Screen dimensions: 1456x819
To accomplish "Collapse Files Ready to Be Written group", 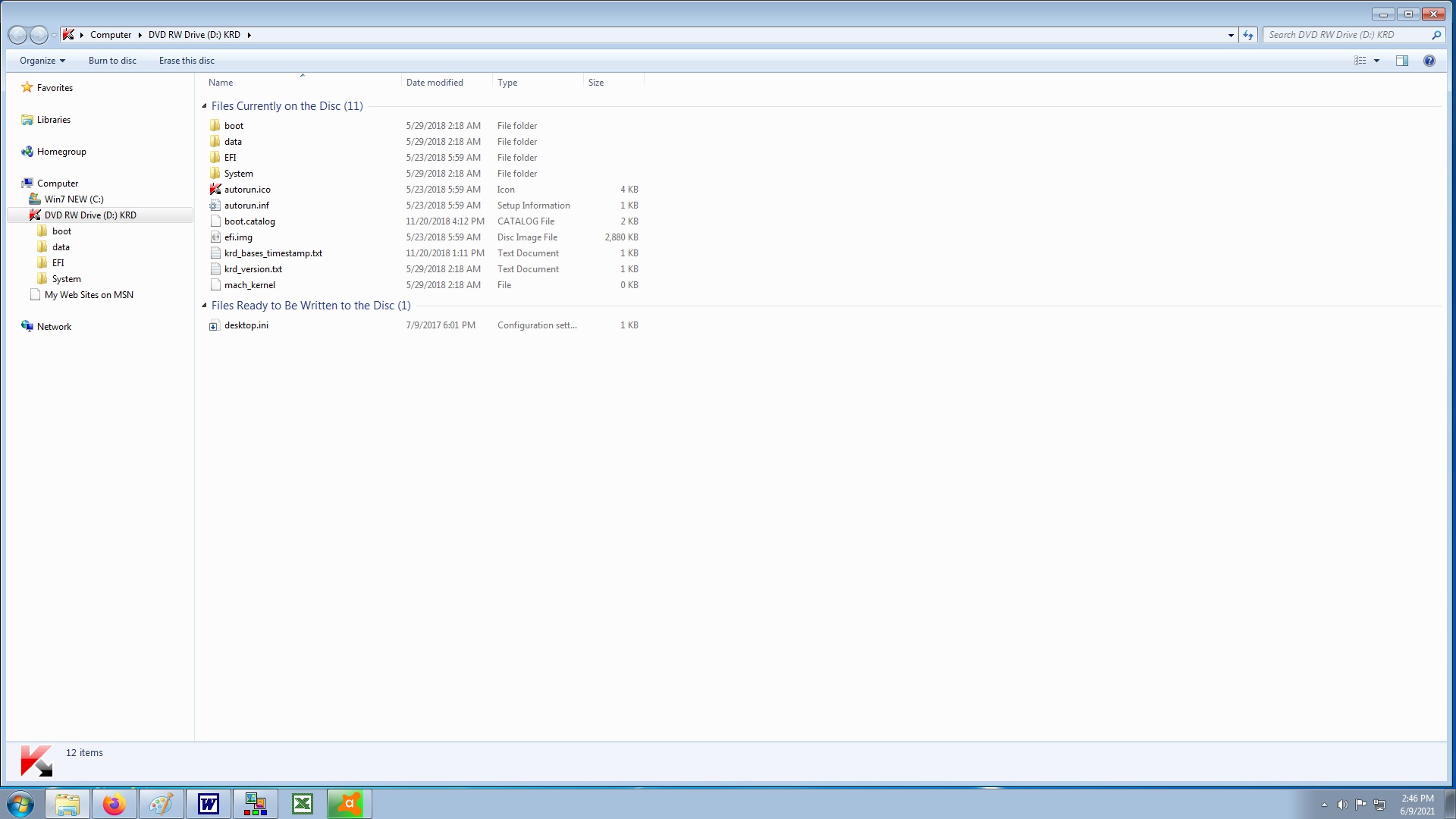I will (204, 306).
